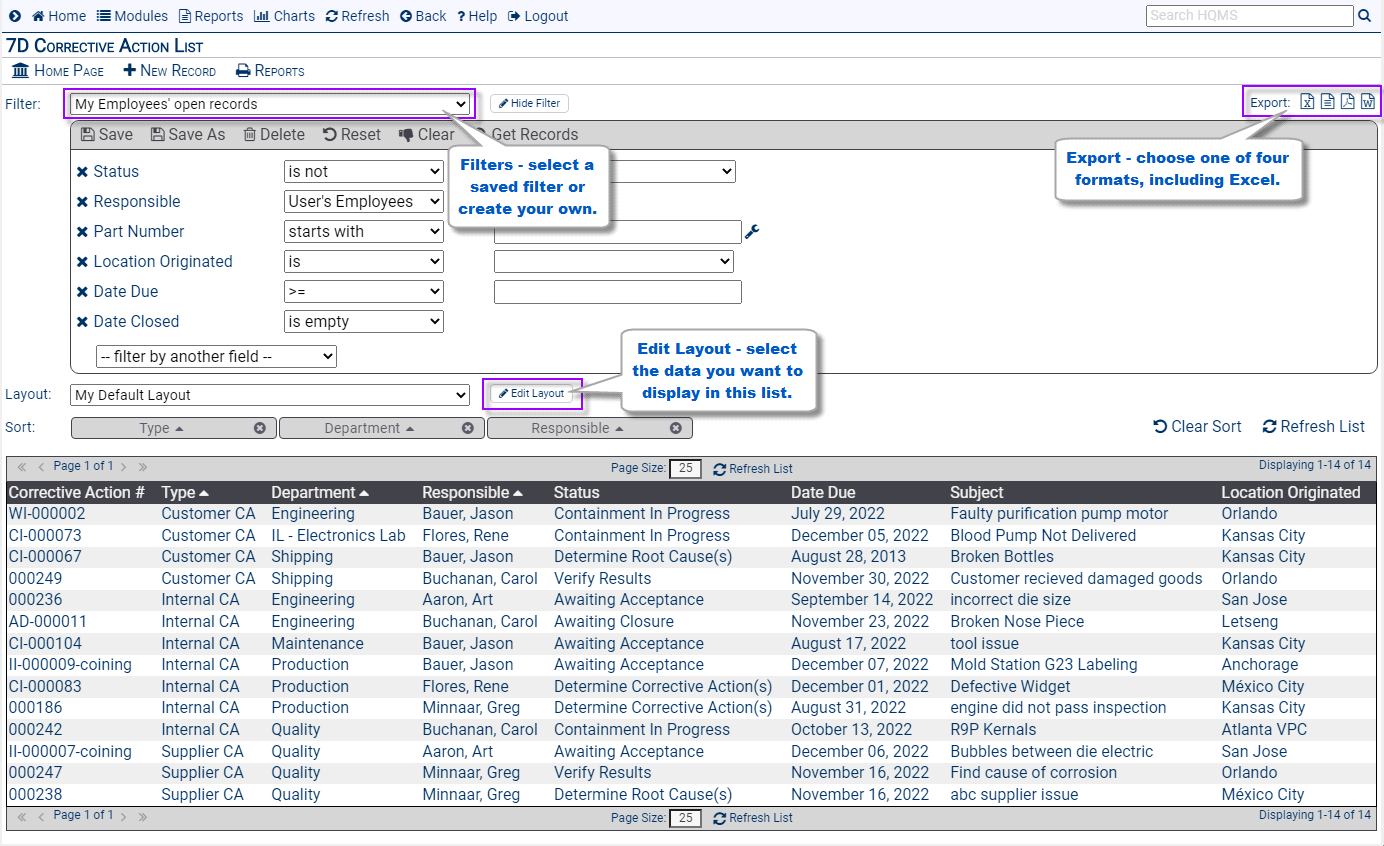Open the saved filter dropdown

pos(270,103)
